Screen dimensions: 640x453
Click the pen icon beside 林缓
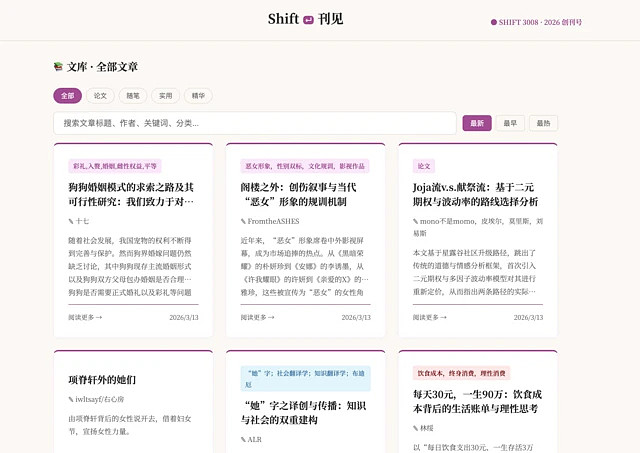[416, 428]
